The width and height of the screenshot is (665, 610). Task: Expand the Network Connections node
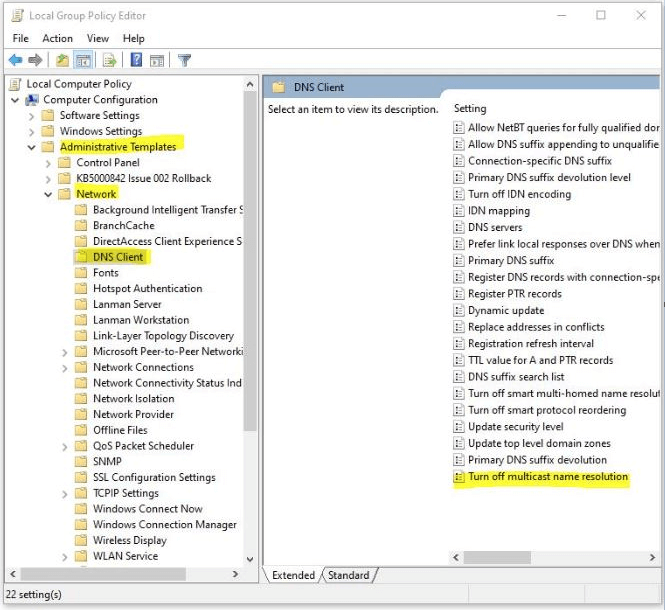(x=64, y=368)
